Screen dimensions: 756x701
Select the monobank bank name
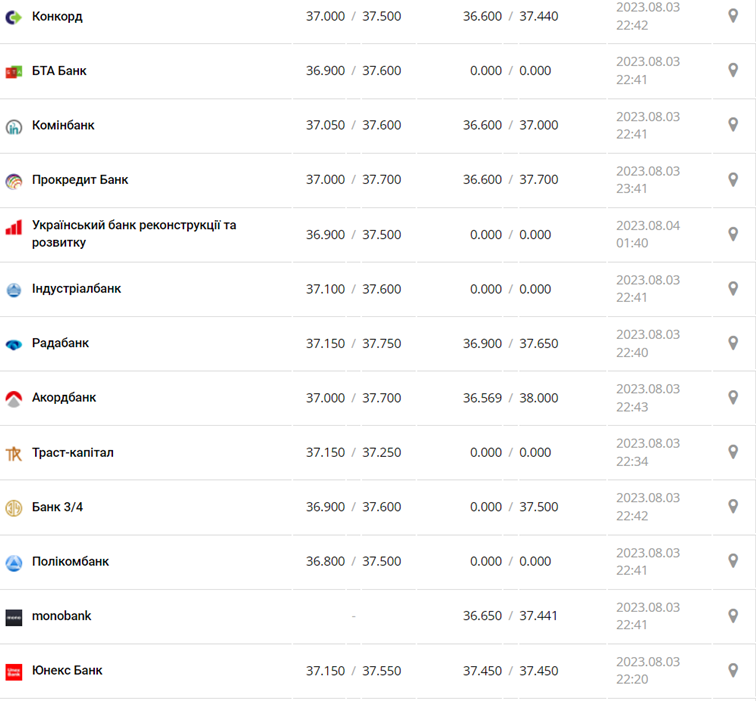point(61,616)
